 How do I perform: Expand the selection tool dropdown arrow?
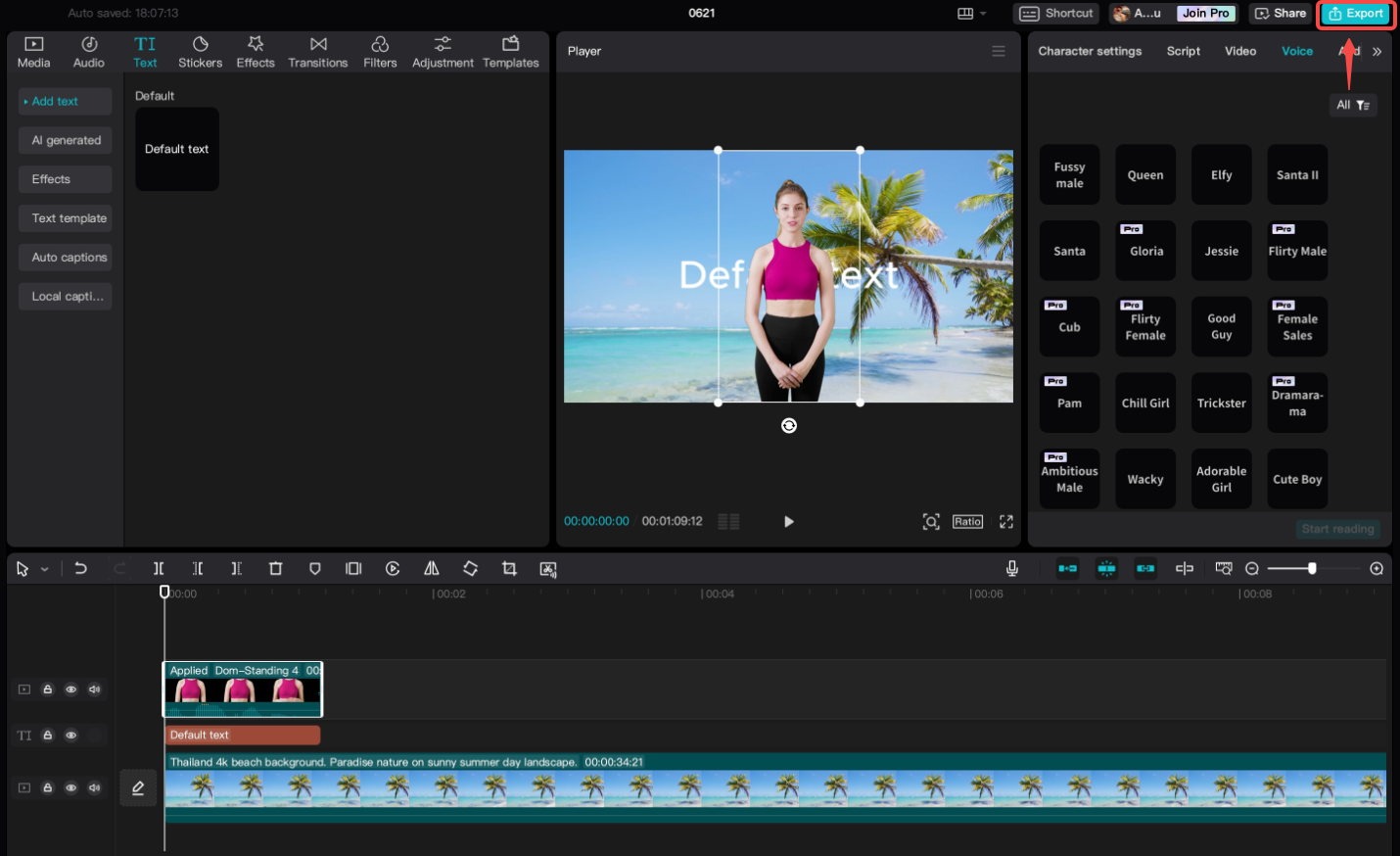42,568
